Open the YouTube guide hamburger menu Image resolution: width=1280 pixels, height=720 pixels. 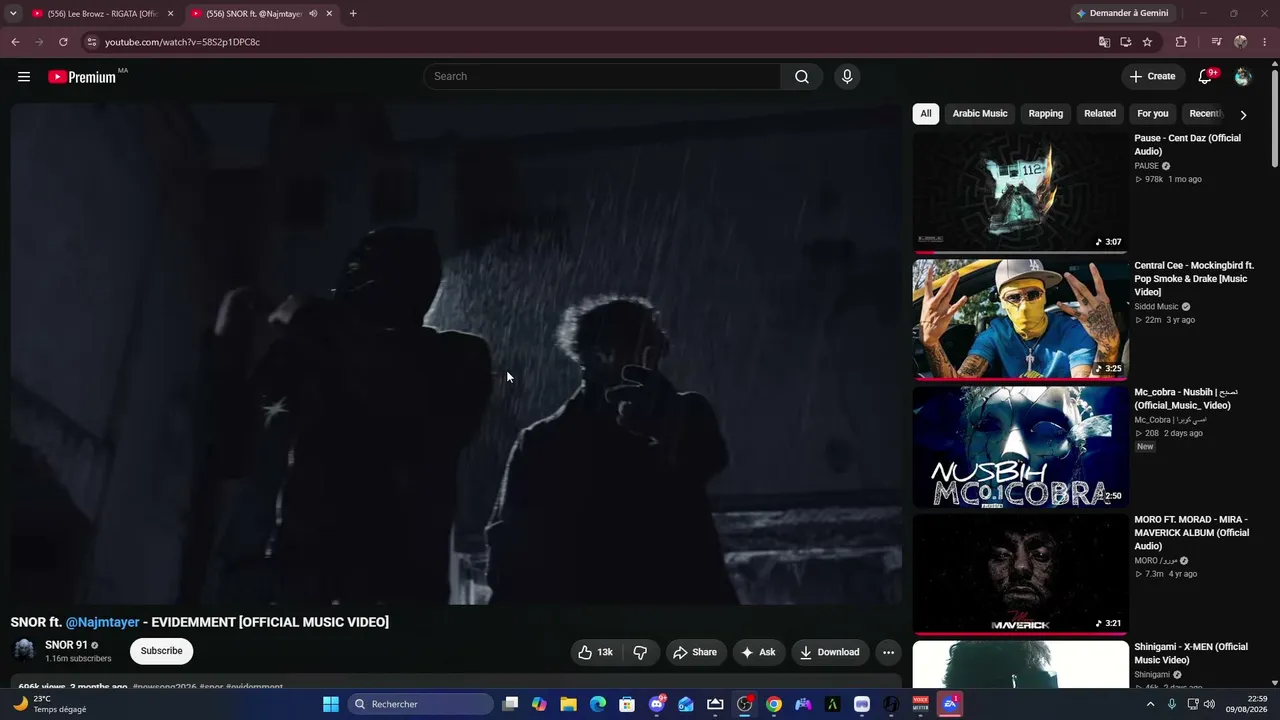[x=24, y=77]
